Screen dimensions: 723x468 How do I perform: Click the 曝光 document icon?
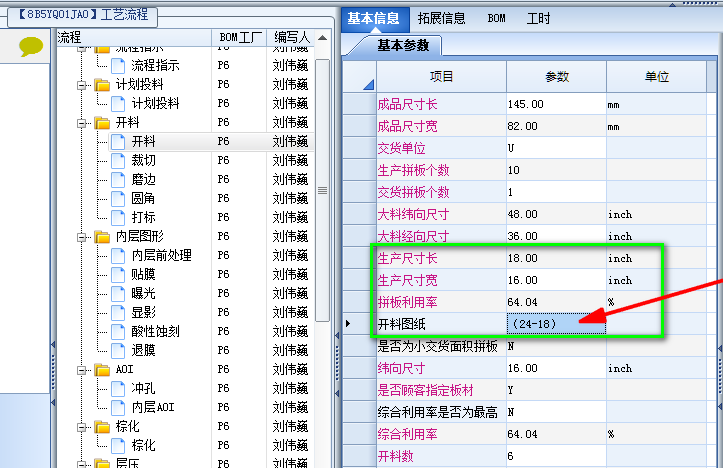click(x=118, y=294)
